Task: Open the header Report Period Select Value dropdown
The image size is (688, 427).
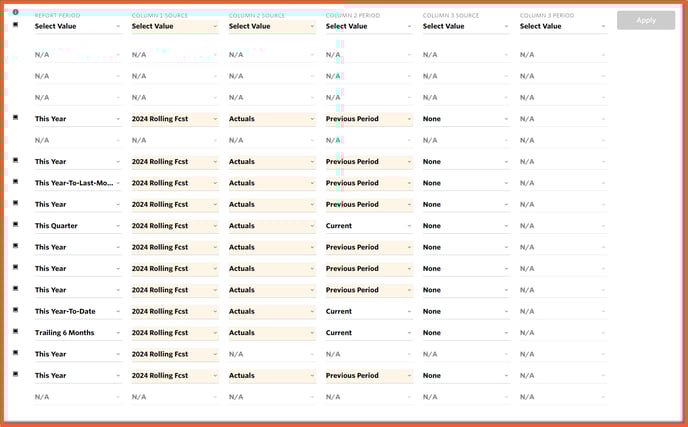Action: [78, 26]
